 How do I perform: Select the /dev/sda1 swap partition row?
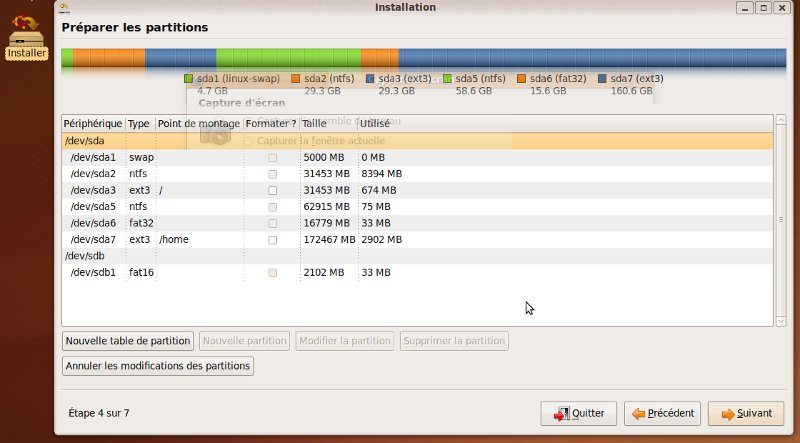point(417,158)
